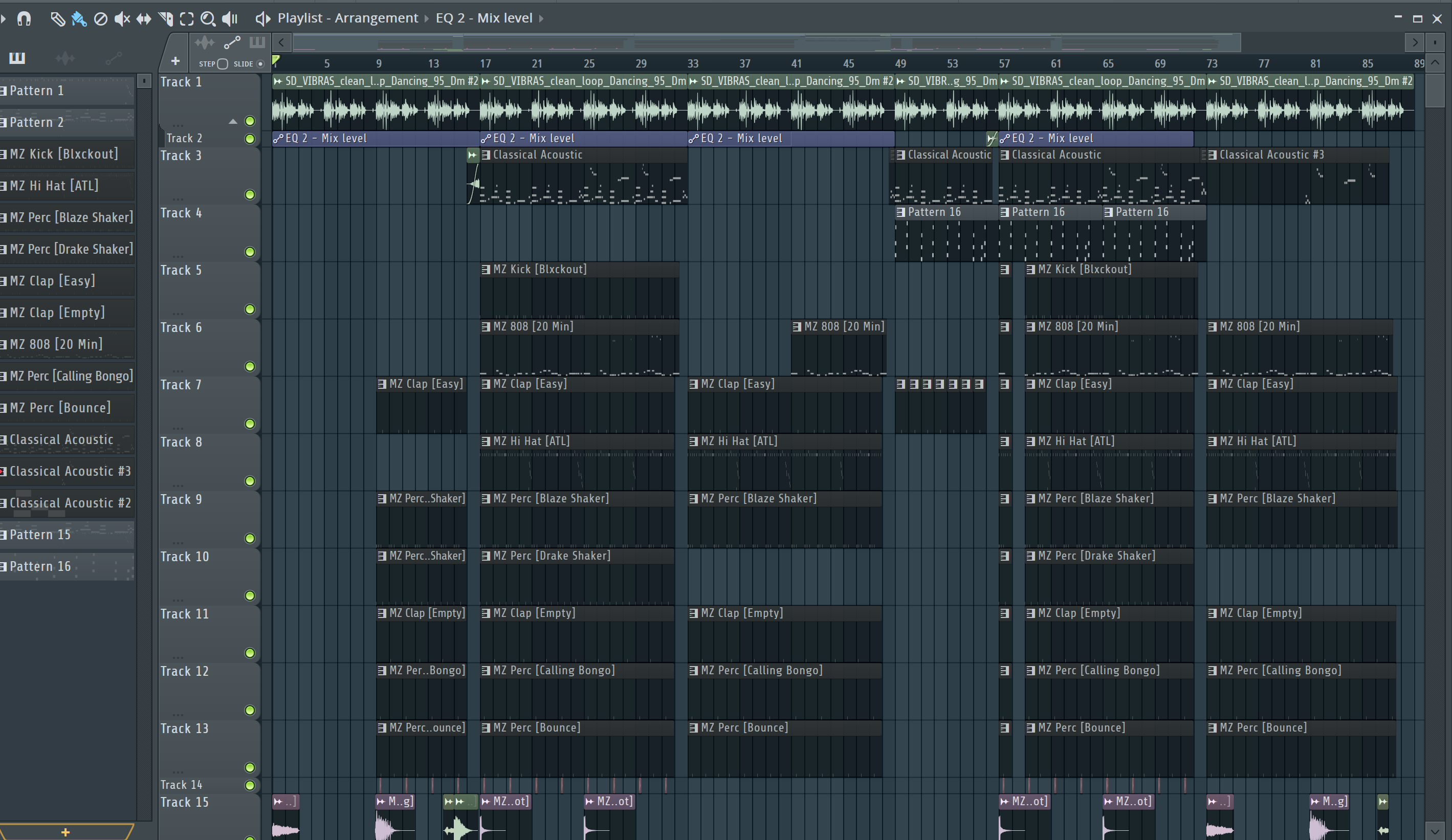This screenshot has width=1452, height=840.
Task: Open first EQ 2 - Mix level clip menu
Action: (x=278, y=138)
